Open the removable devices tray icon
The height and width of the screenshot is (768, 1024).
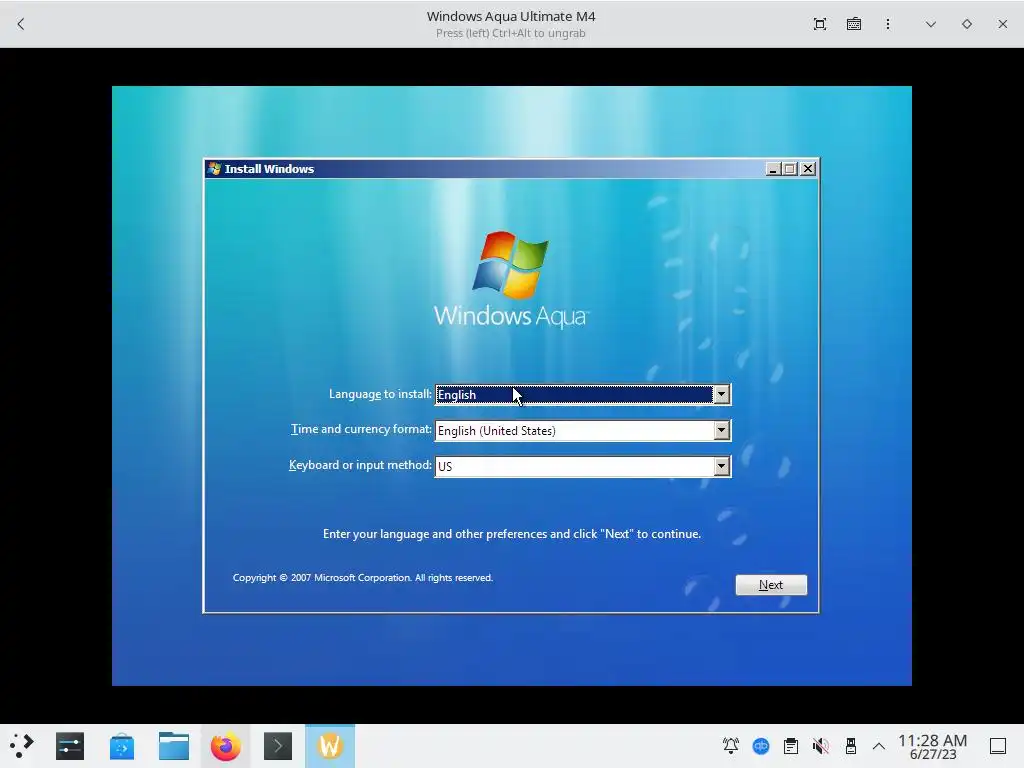click(x=850, y=746)
